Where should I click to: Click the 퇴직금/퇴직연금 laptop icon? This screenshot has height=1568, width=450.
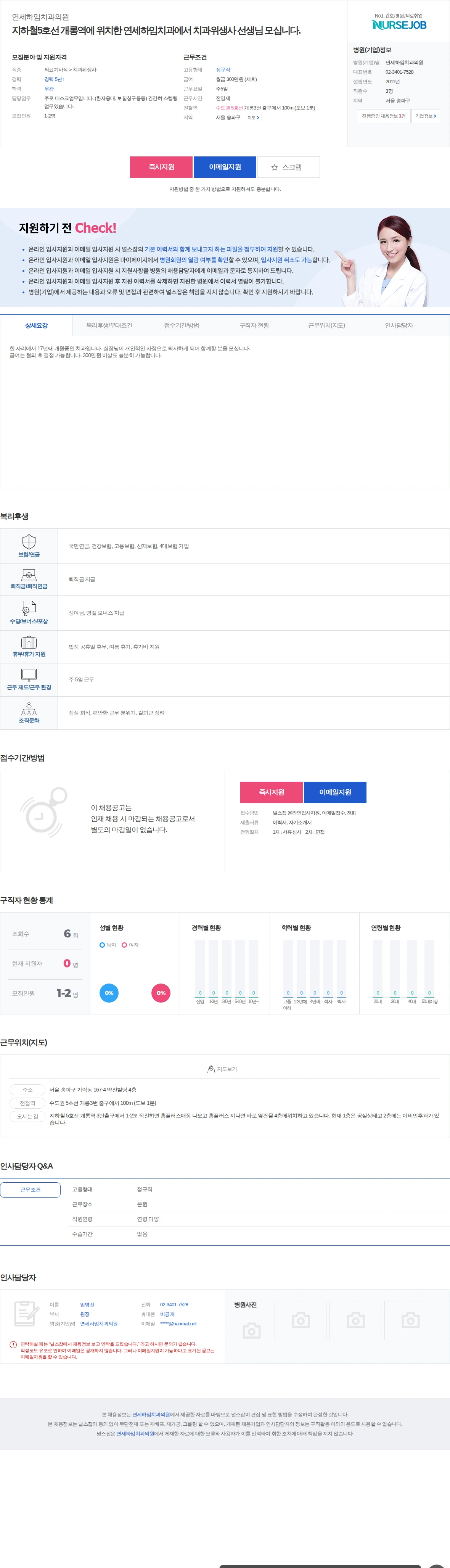[x=29, y=575]
